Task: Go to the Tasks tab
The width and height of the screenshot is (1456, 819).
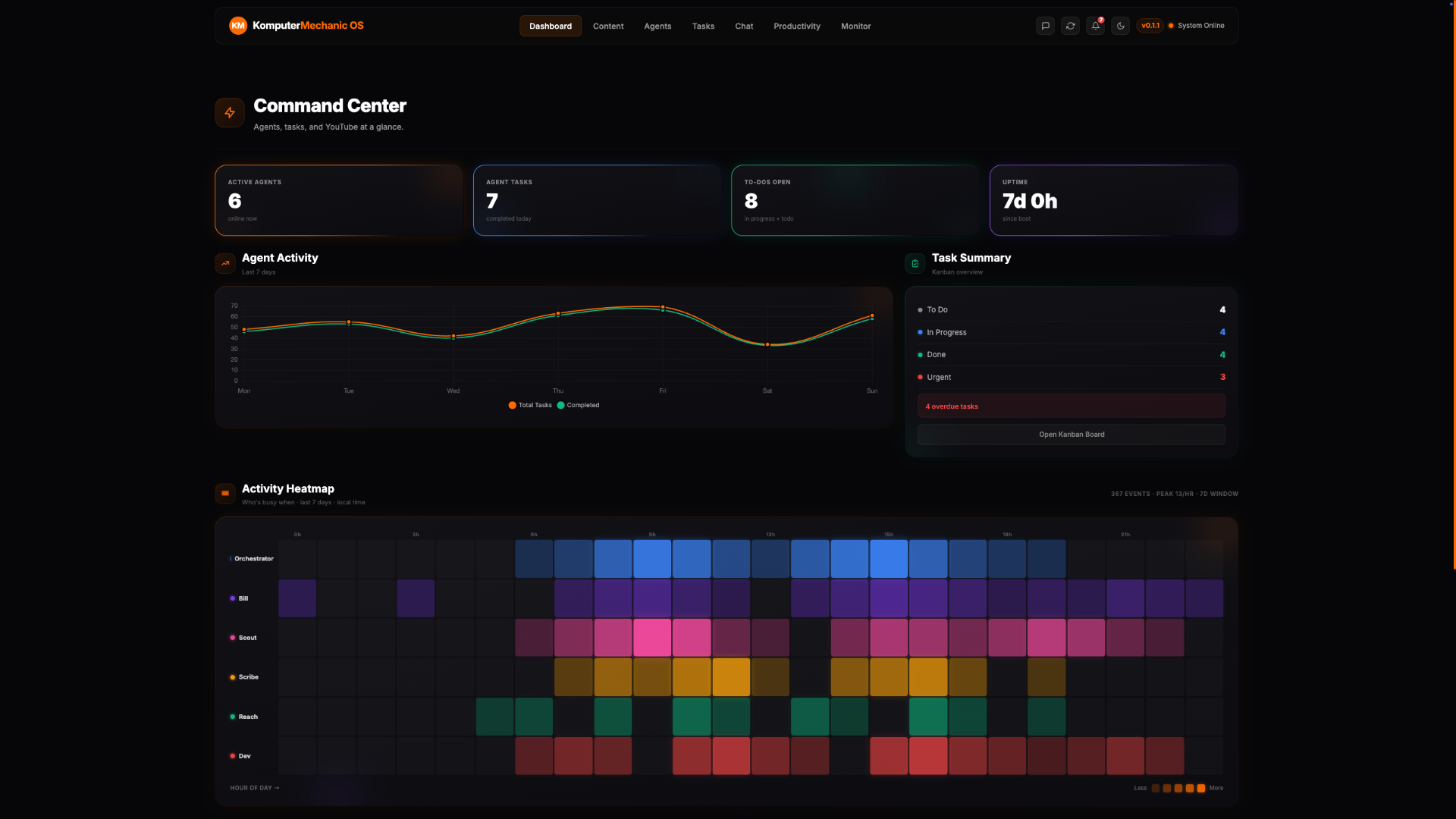Action: tap(703, 26)
